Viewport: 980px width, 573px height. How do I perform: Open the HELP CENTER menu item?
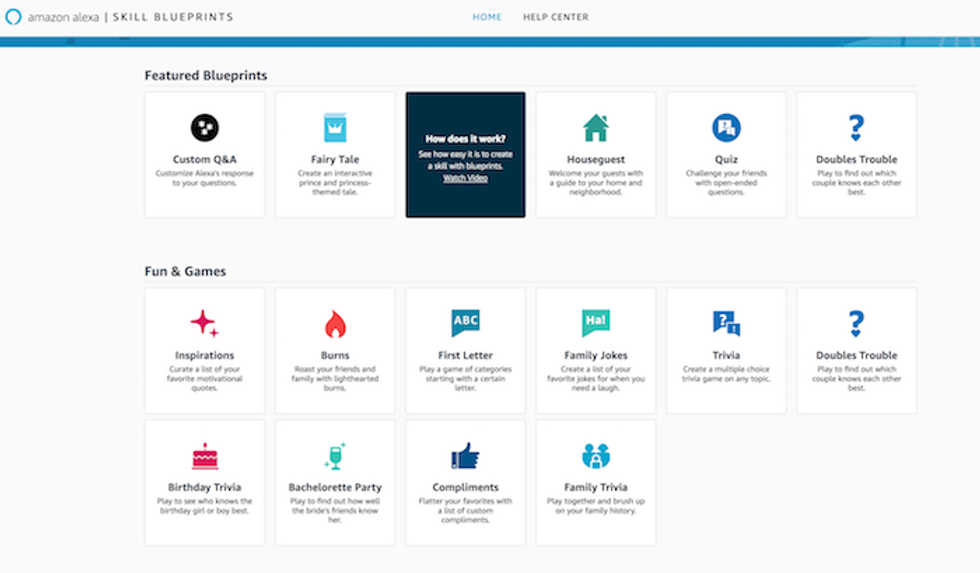pos(555,17)
